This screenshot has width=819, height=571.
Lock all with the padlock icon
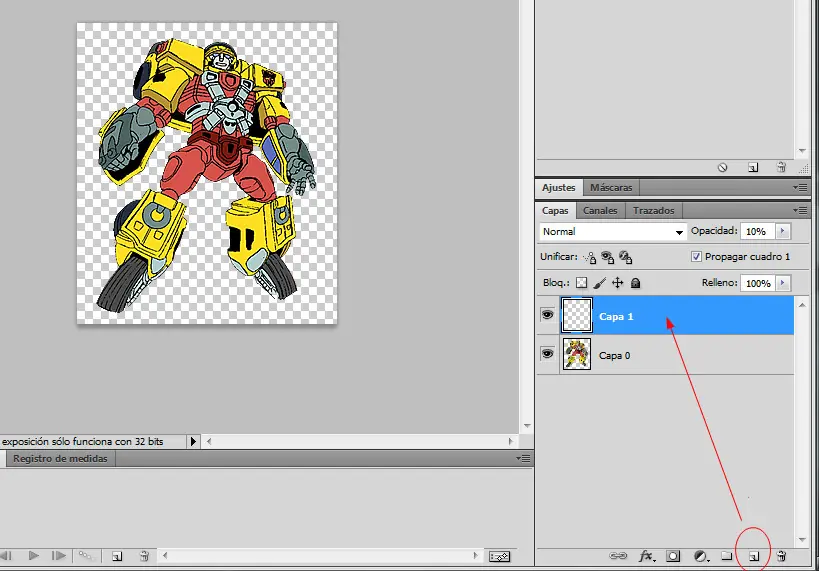click(x=635, y=283)
